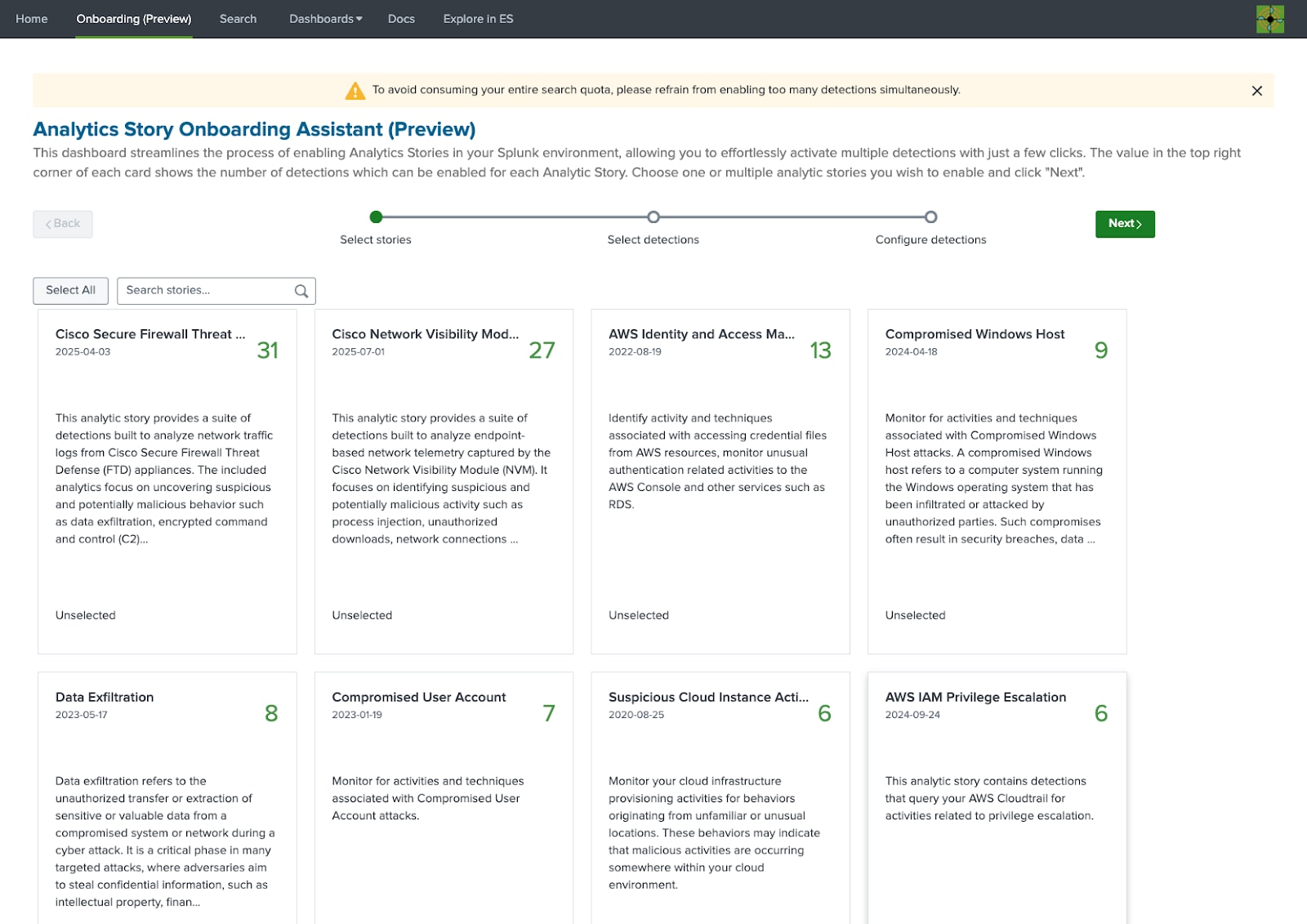Select the Compromised User Account story card
Screen dimensions: 1307x924
(444, 798)
